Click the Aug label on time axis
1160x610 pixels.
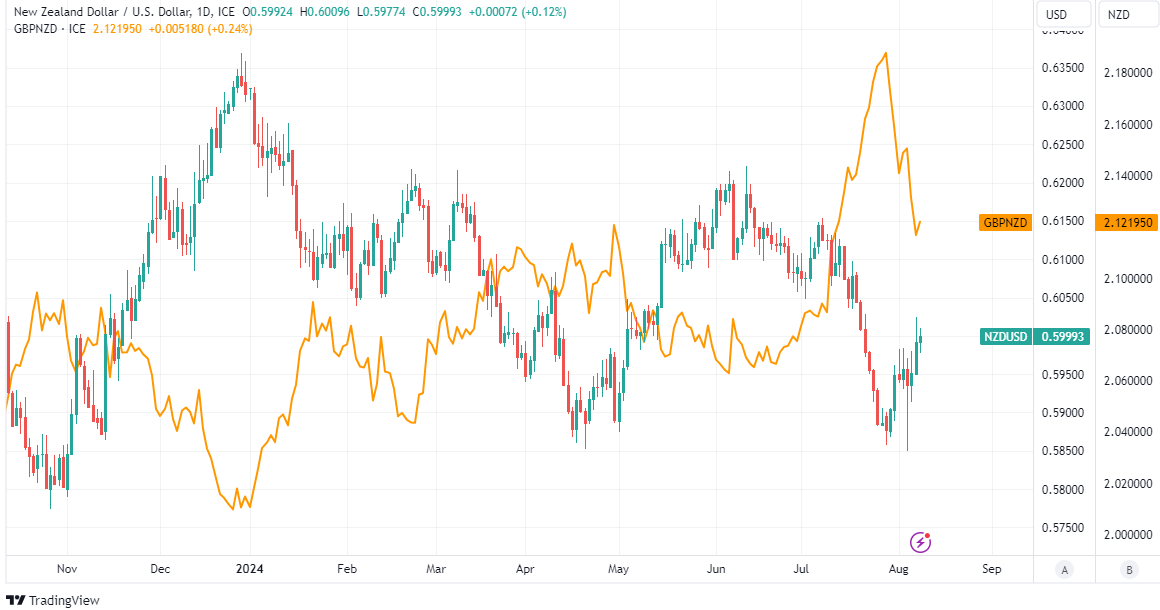pos(898,569)
